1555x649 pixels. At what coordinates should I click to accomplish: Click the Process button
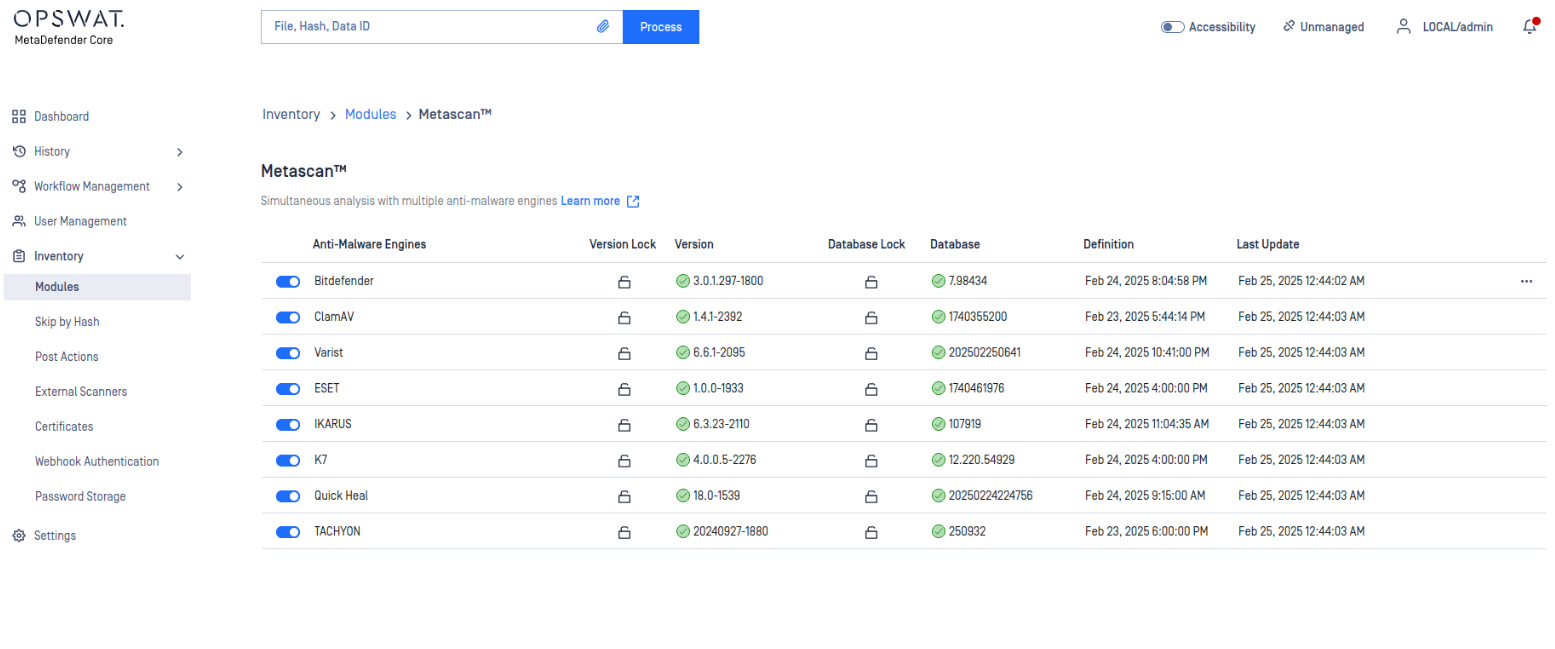[x=661, y=27]
